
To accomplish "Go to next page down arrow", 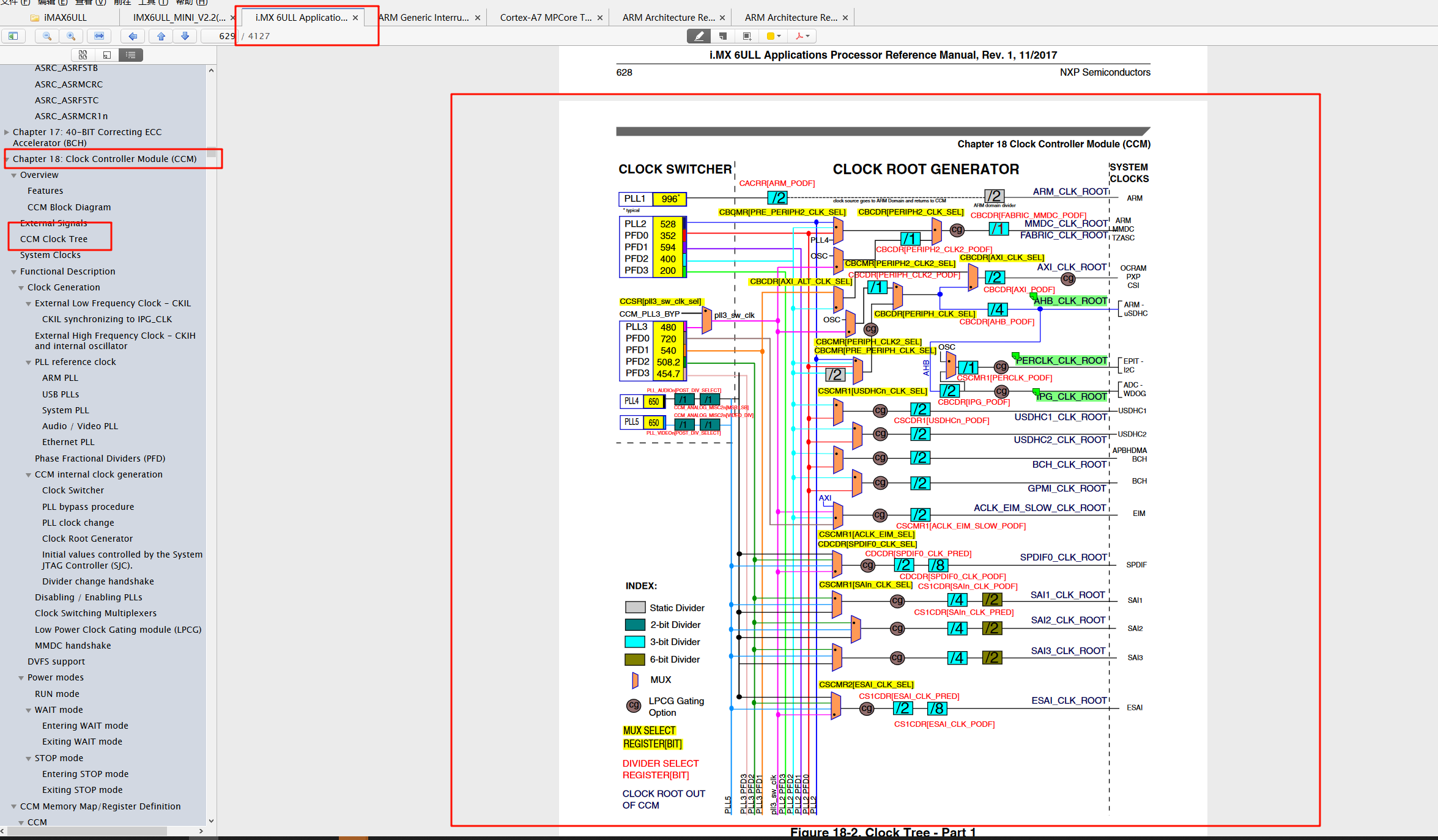I will 185,36.
